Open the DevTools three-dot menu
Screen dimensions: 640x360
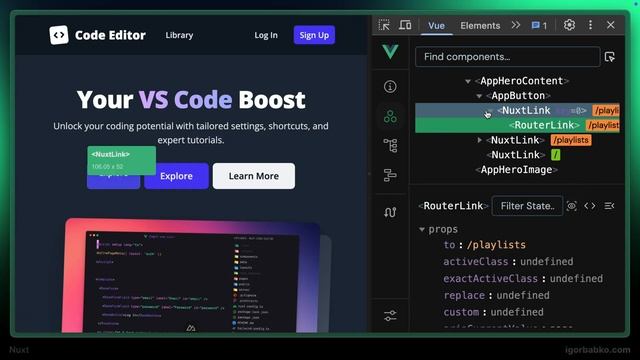click(x=590, y=25)
